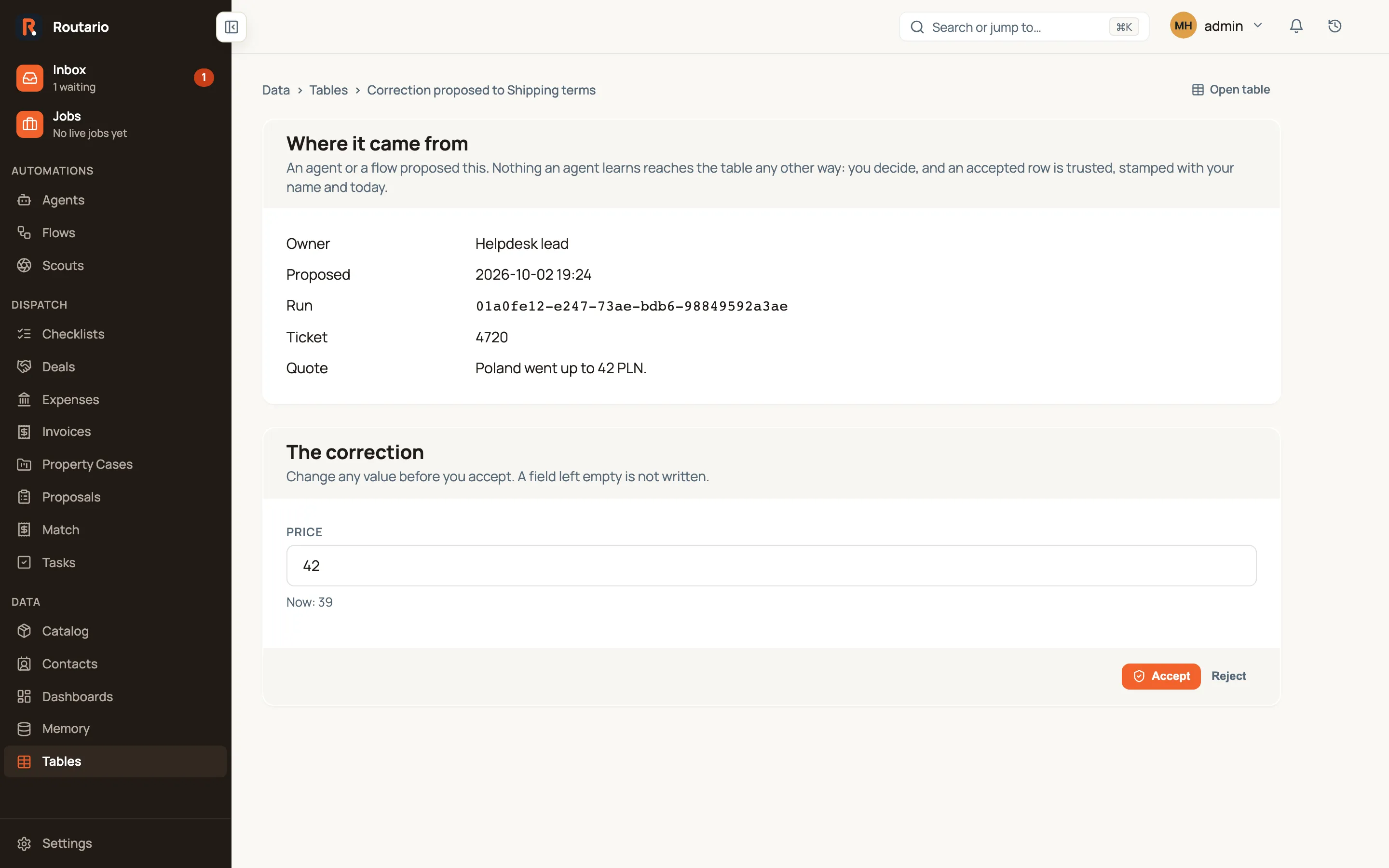Click the Agents robot icon
The image size is (1389, 868).
(x=24, y=200)
